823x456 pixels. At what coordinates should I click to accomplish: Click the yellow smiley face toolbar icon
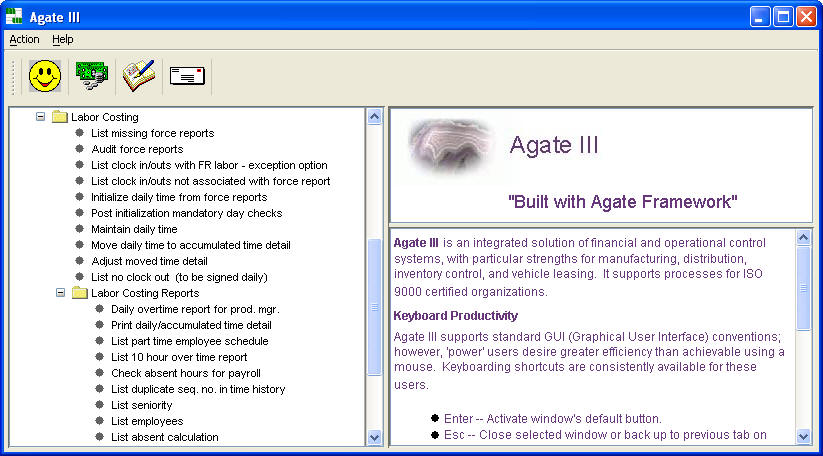pyautogui.click(x=45, y=76)
